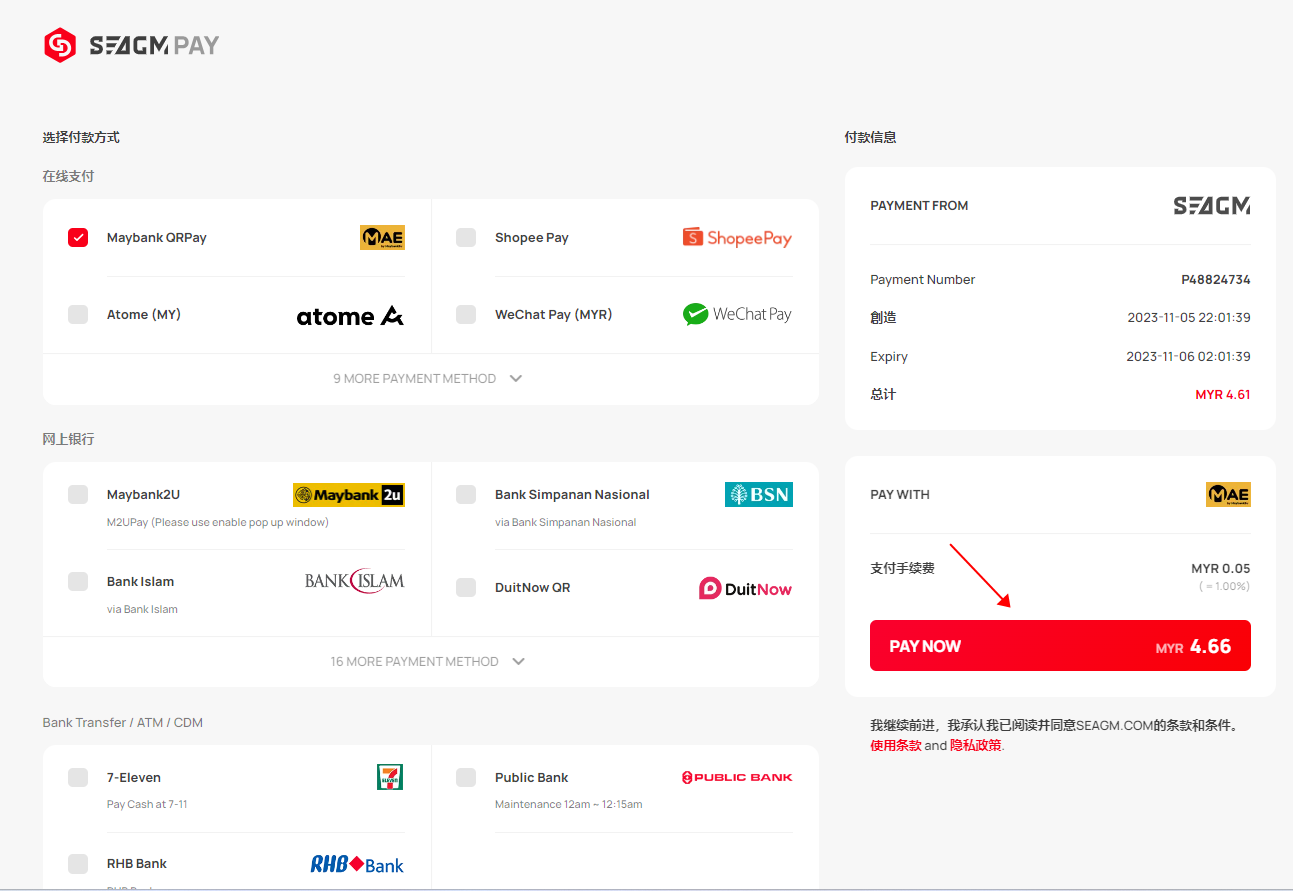Select the 7-Eleven checkbox
The height and width of the screenshot is (891, 1293).
pos(78,777)
